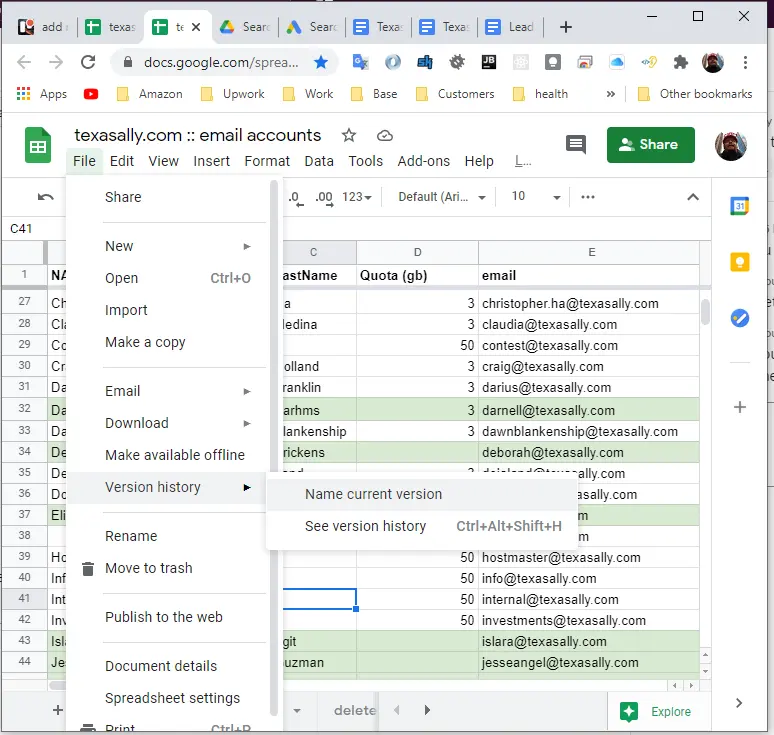Click the Google Sheets home icon
This screenshot has width=774, height=735.
pos(38,146)
